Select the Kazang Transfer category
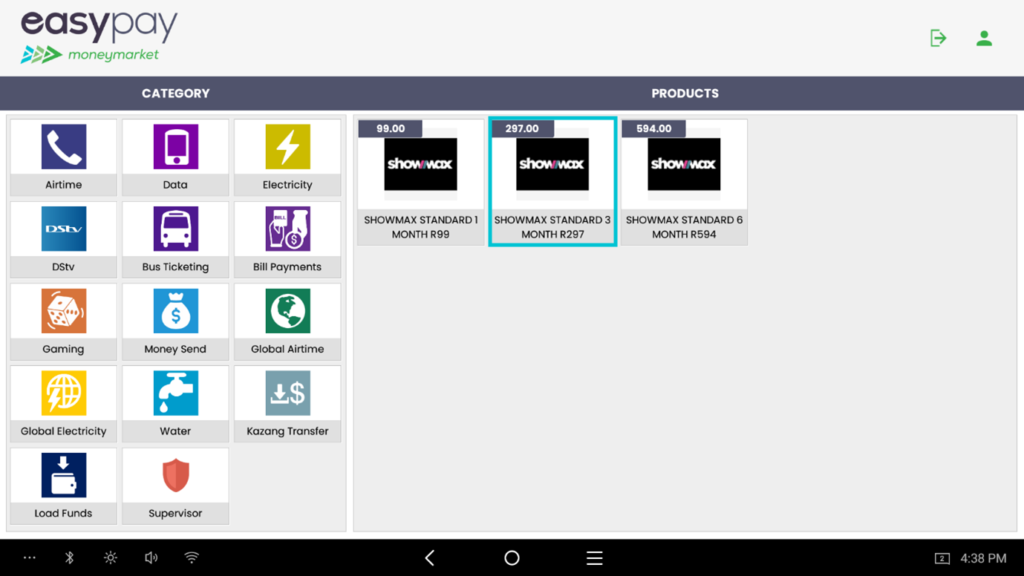The width and height of the screenshot is (1024, 576). [287, 404]
